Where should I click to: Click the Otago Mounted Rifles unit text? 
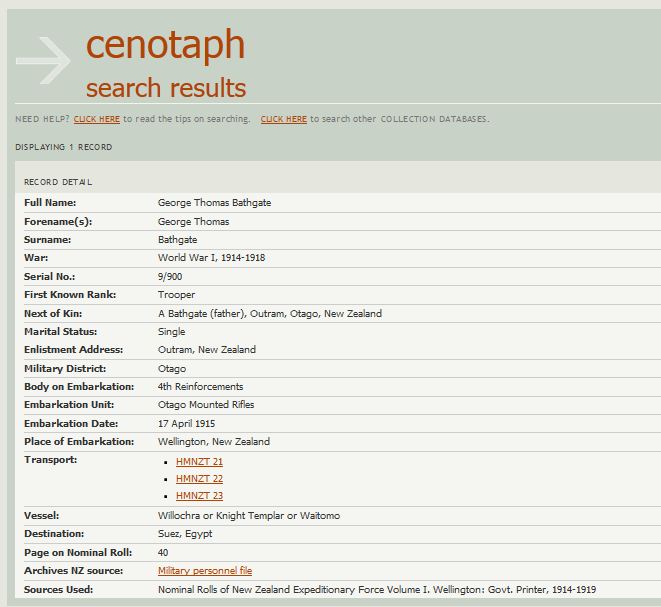(x=206, y=405)
